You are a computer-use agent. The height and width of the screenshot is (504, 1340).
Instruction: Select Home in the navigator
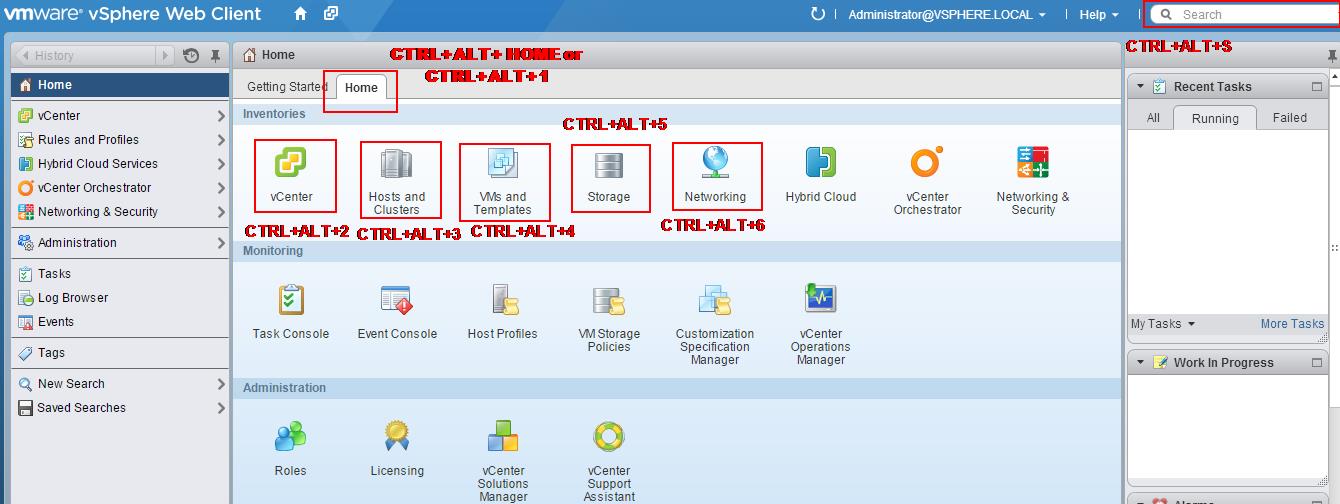(x=120, y=85)
